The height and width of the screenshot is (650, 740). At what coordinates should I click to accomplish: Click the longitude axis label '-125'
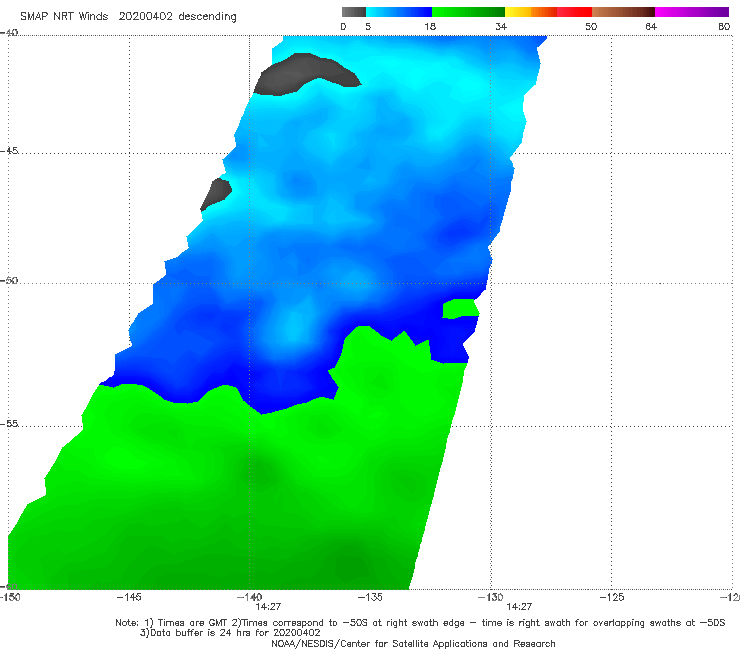[612, 597]
